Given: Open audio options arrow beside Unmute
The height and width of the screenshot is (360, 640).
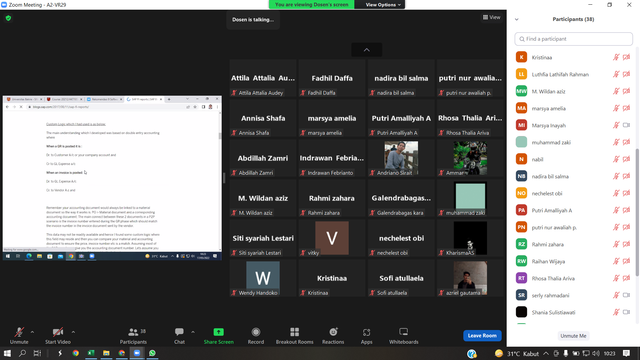Looking at the screenshot, I should [x=32, y=332].
